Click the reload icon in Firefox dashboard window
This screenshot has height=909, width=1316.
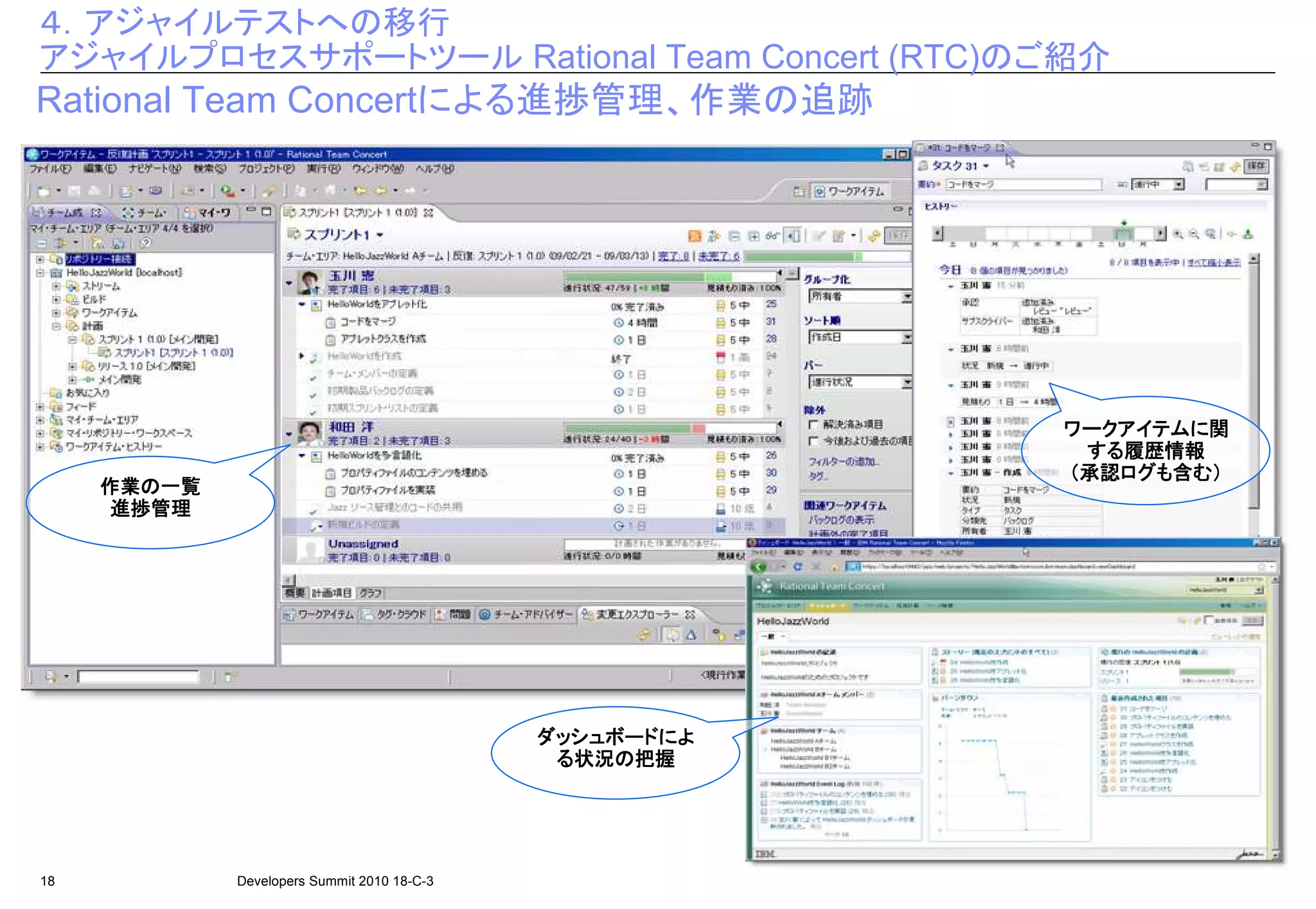[797, 566]
